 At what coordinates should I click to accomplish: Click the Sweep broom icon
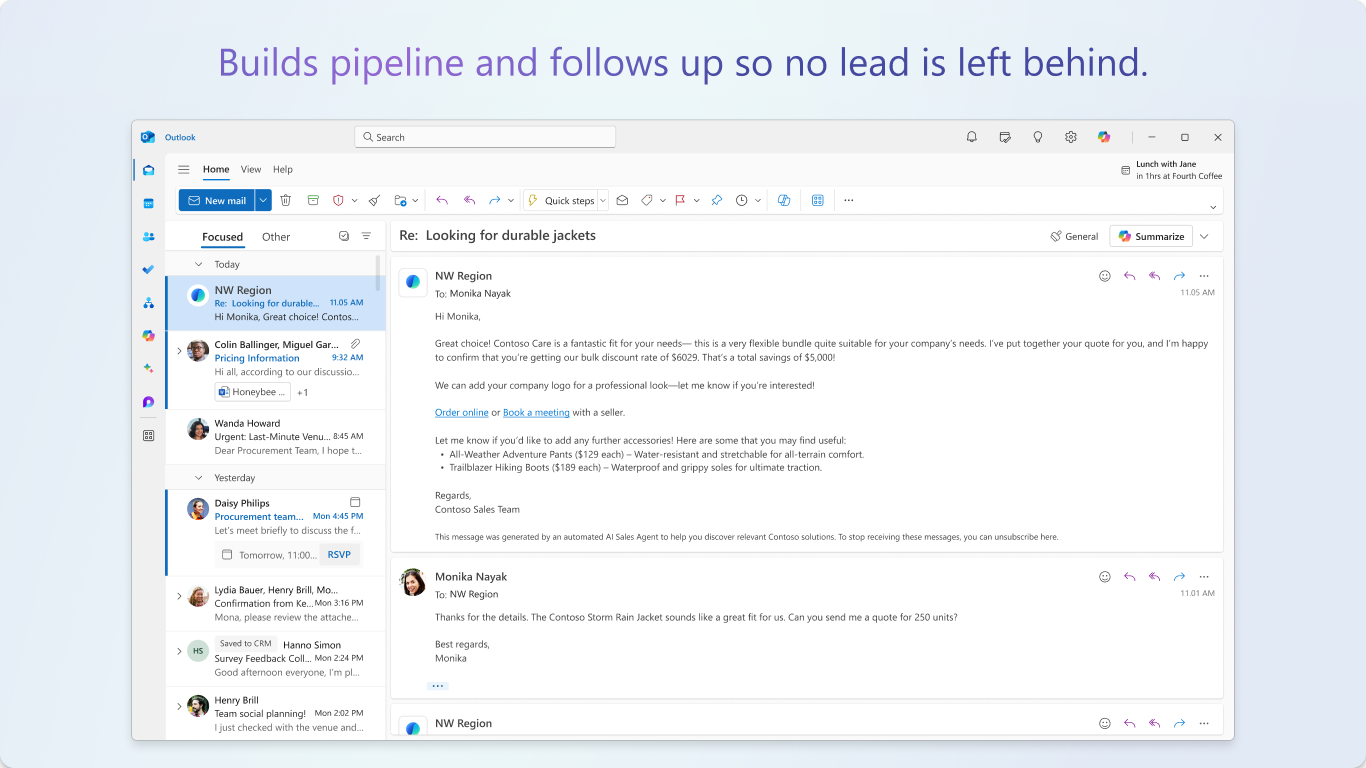point(374,200)
